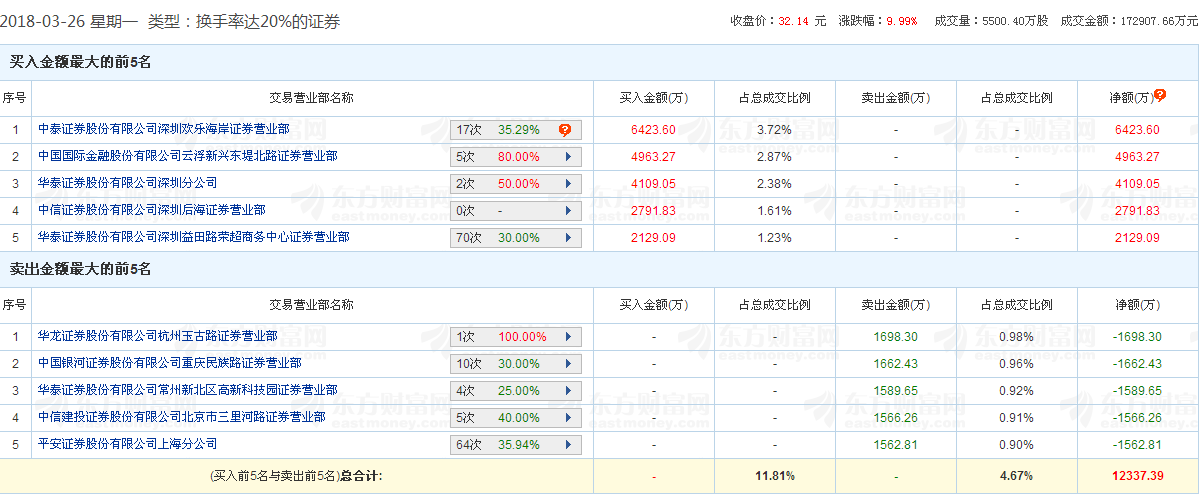Open 中国银河证券重庆民族路营业部 link
This screenshot has width=1201, height=494.
pos(169,363)
